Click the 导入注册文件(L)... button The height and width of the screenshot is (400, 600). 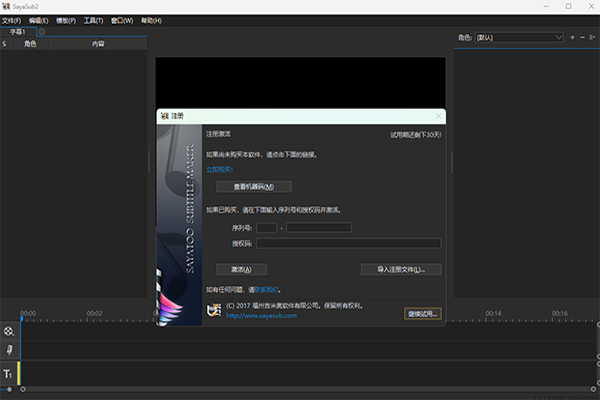click(x=401, y=269)
